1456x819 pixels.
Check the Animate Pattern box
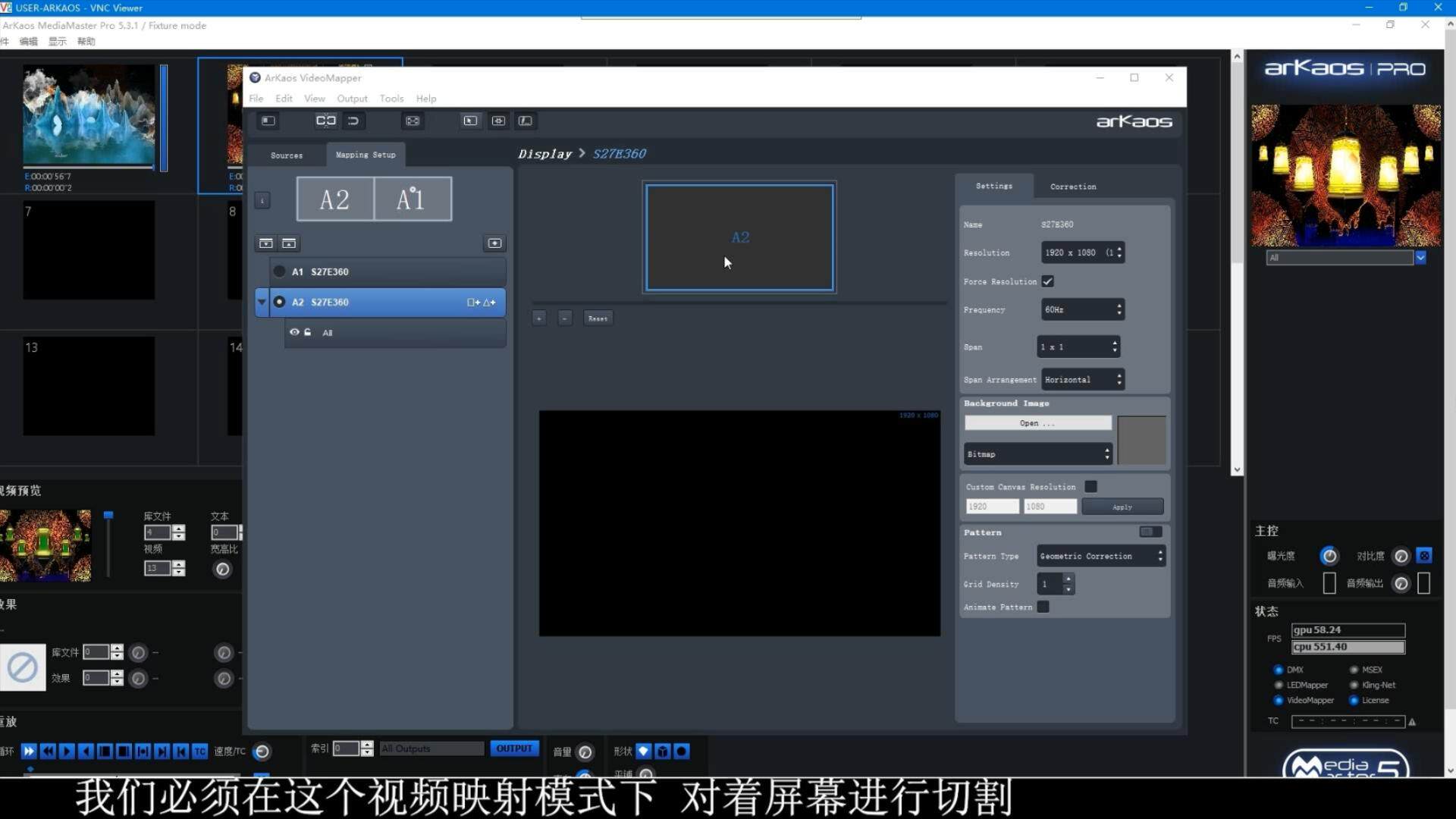tap(1043, 607)
